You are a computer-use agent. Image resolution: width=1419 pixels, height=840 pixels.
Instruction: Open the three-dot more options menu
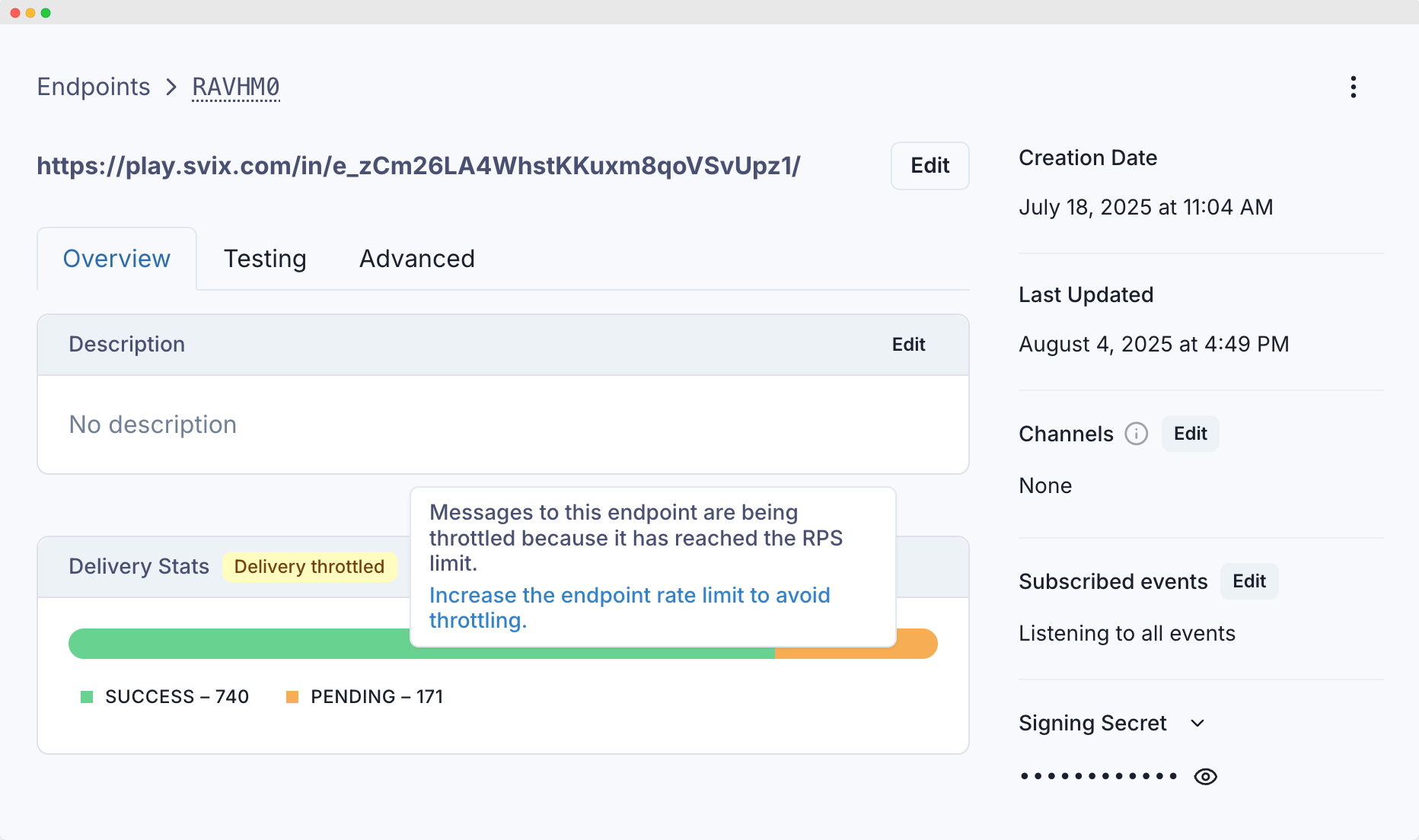[x=1353, y=87]
